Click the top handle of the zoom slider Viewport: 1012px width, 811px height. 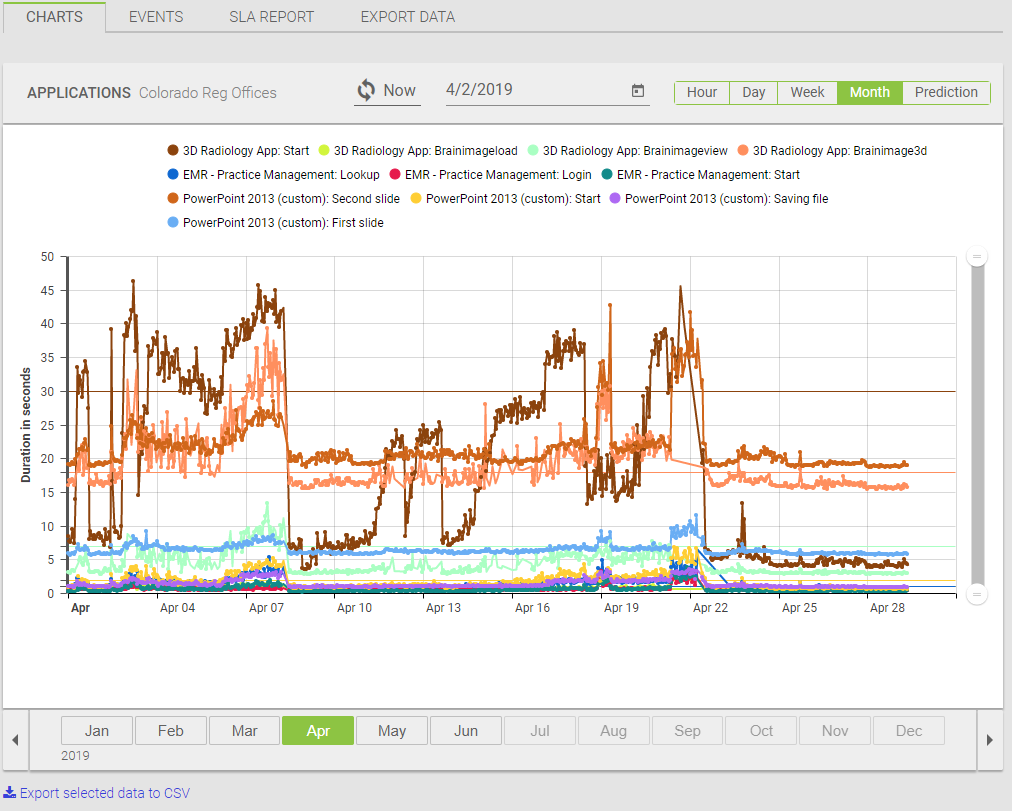tap(977, 256)
